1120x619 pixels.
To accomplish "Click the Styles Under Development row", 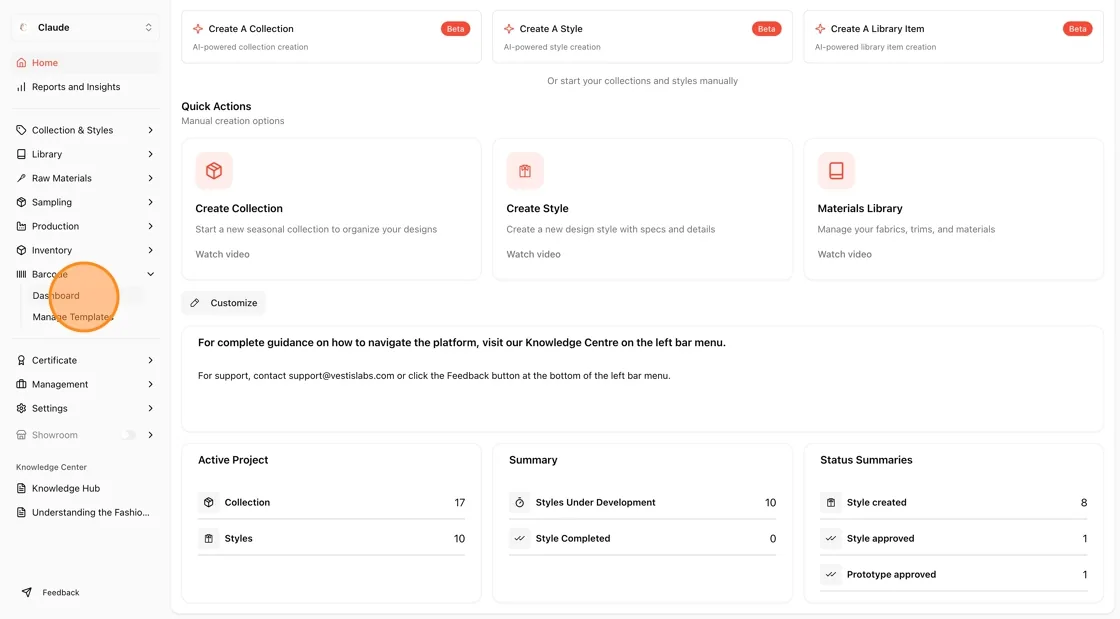I will [642, 503].
